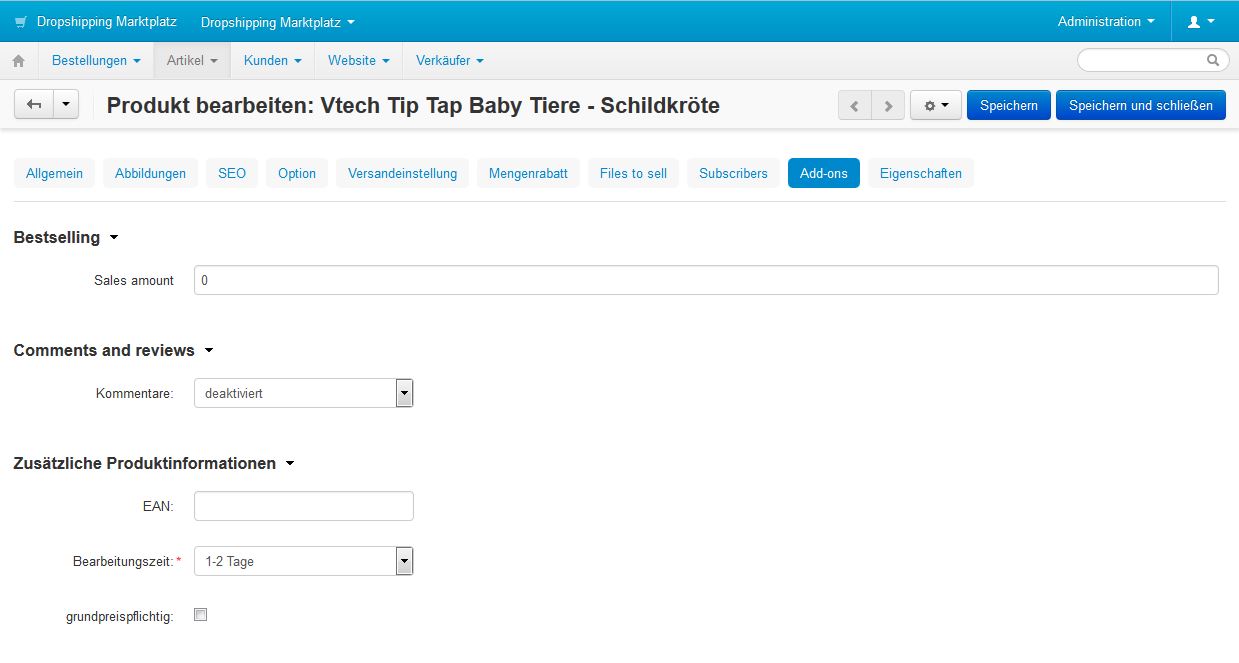Switch to the Abbildungen tab
Viewport: 1239px width, 663px height.
point(150,173)
